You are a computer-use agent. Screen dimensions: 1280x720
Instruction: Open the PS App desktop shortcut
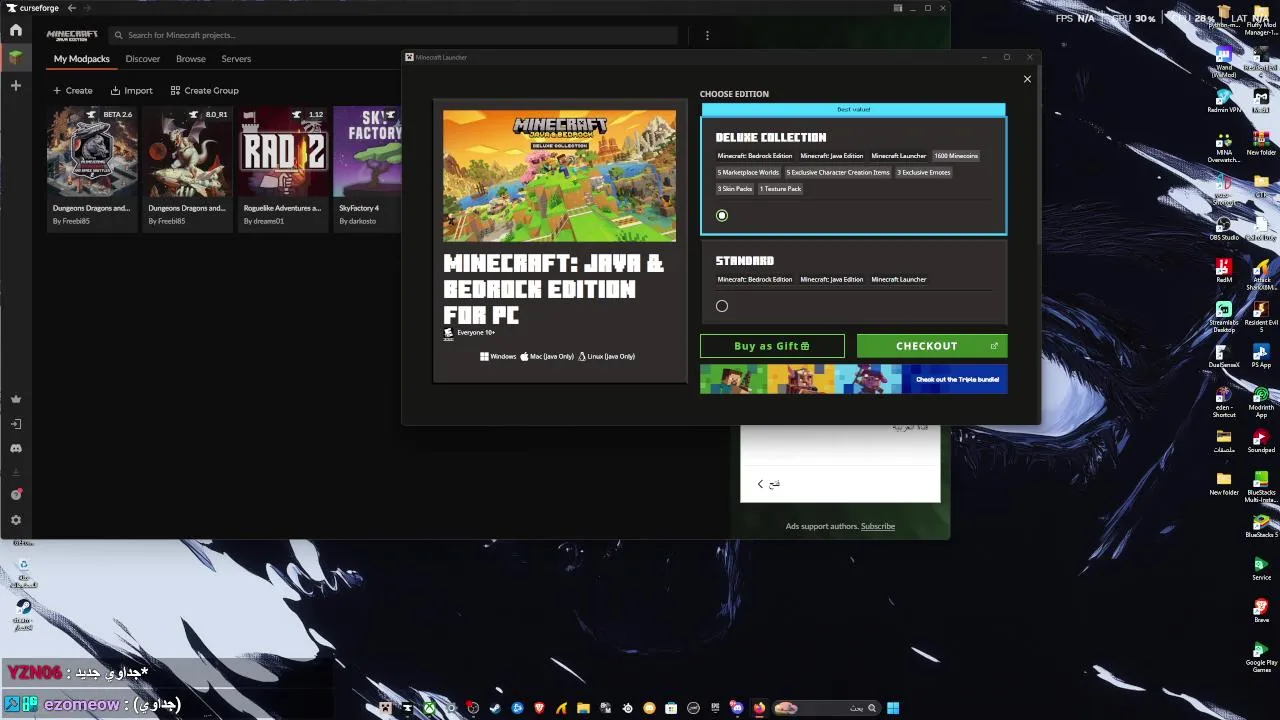point(1261,354)
